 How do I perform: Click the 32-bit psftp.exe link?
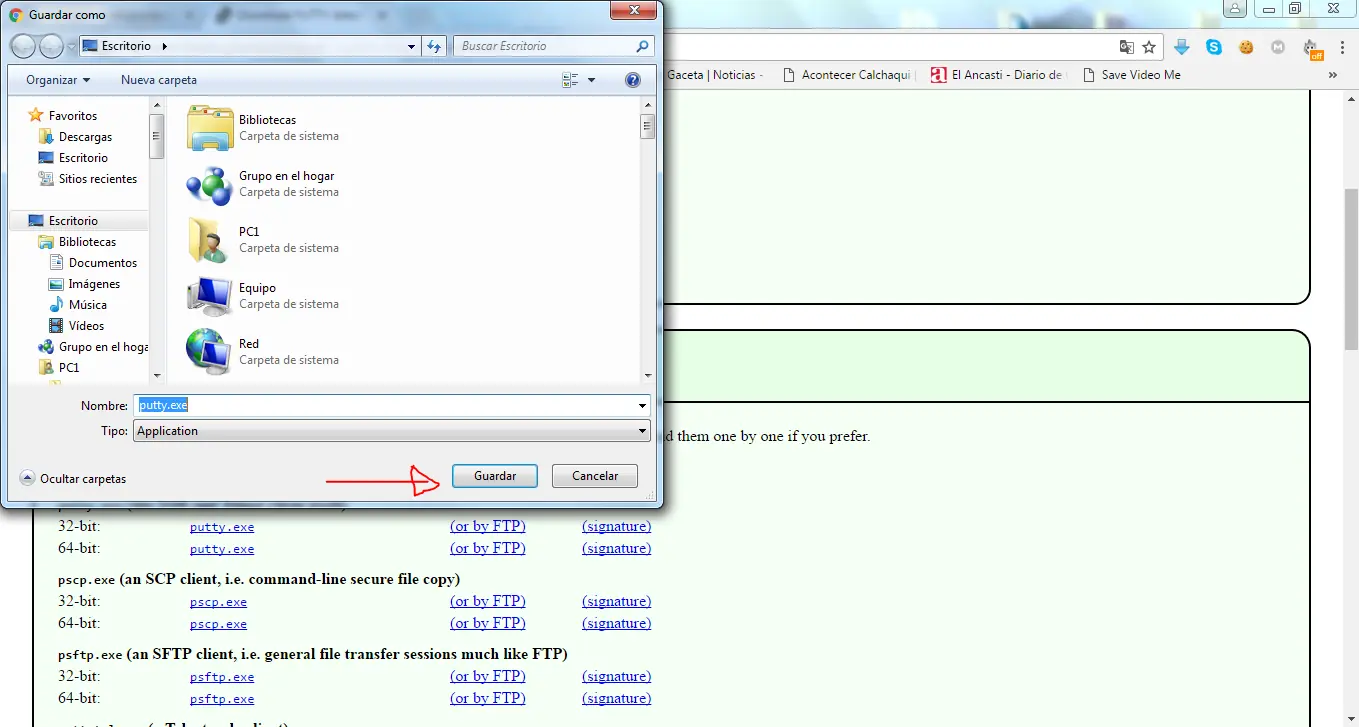(222, 677)
